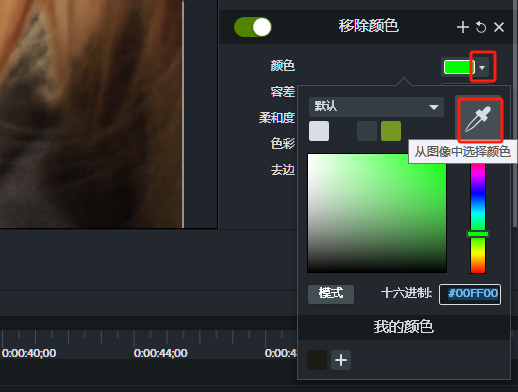This screenshot has width=518, height=392.
Task: Click the rainbow hue slider bar
Action: [478, 218]
